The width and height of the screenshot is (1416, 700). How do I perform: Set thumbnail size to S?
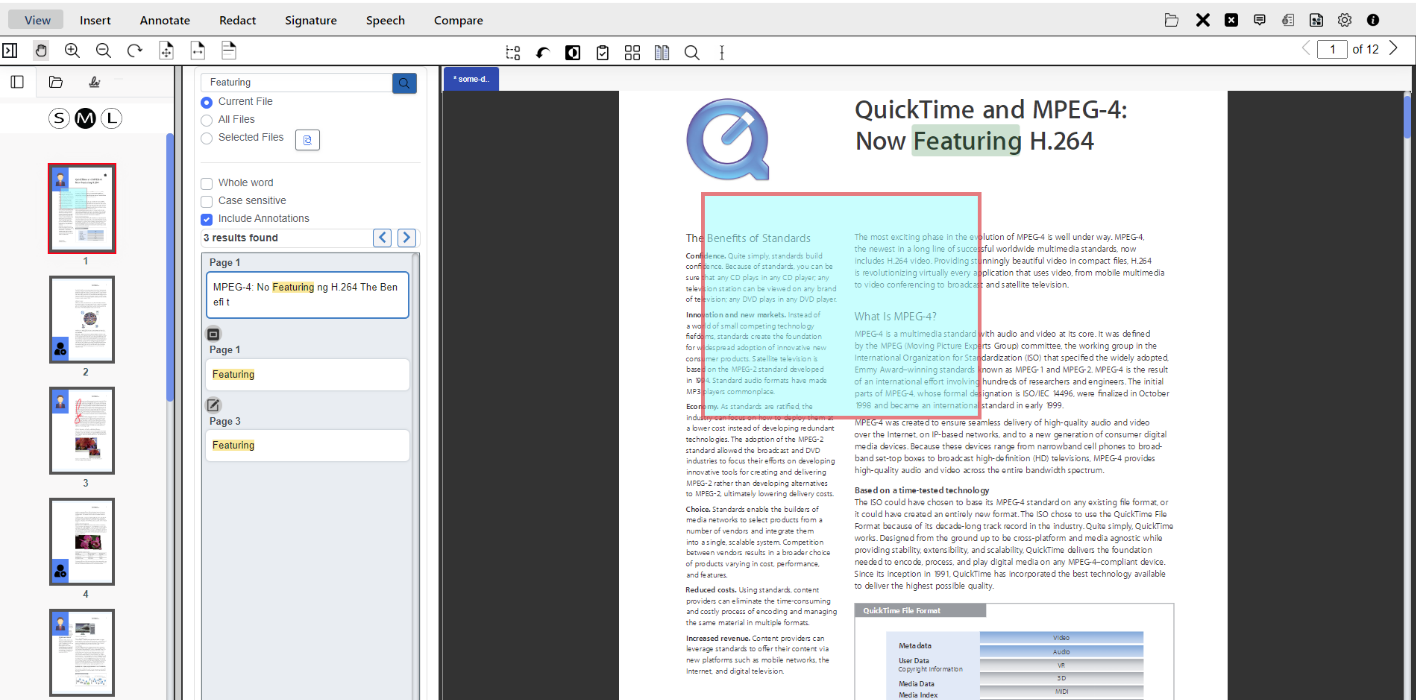(x=59, y=119)
